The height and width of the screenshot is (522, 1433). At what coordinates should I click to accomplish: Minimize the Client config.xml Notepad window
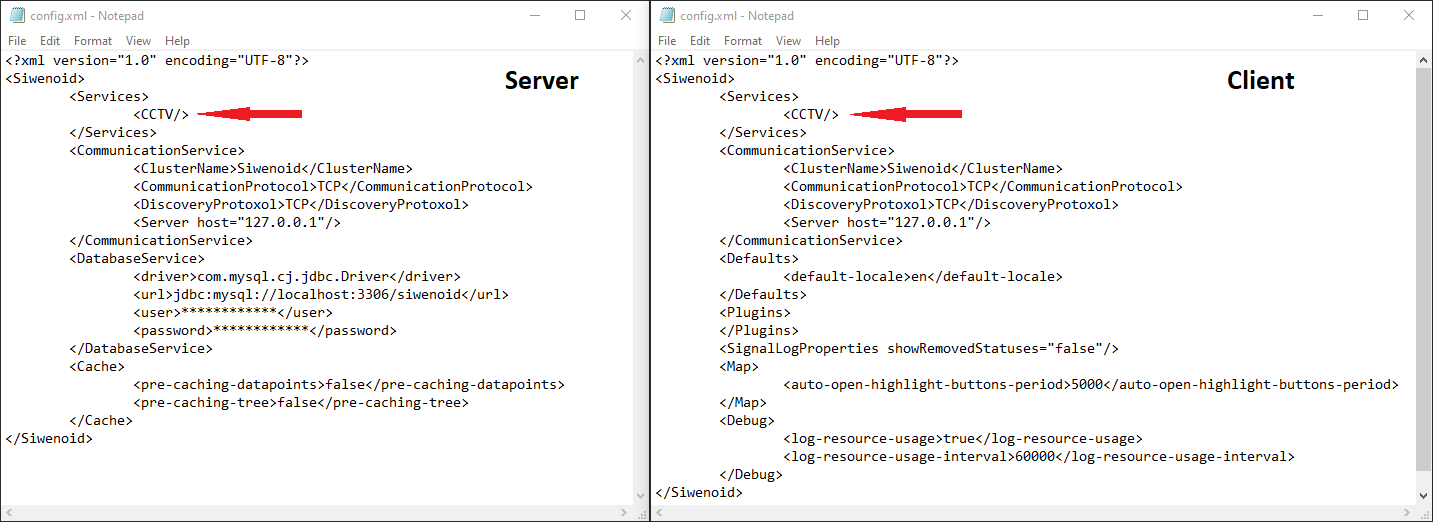click(1316, 15)
